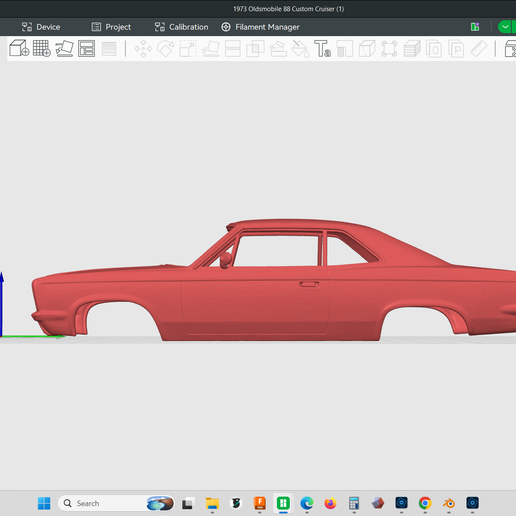Screen dimensions: 516x516
Task: Open the Variable layer height tool
Action: point(109,49)
